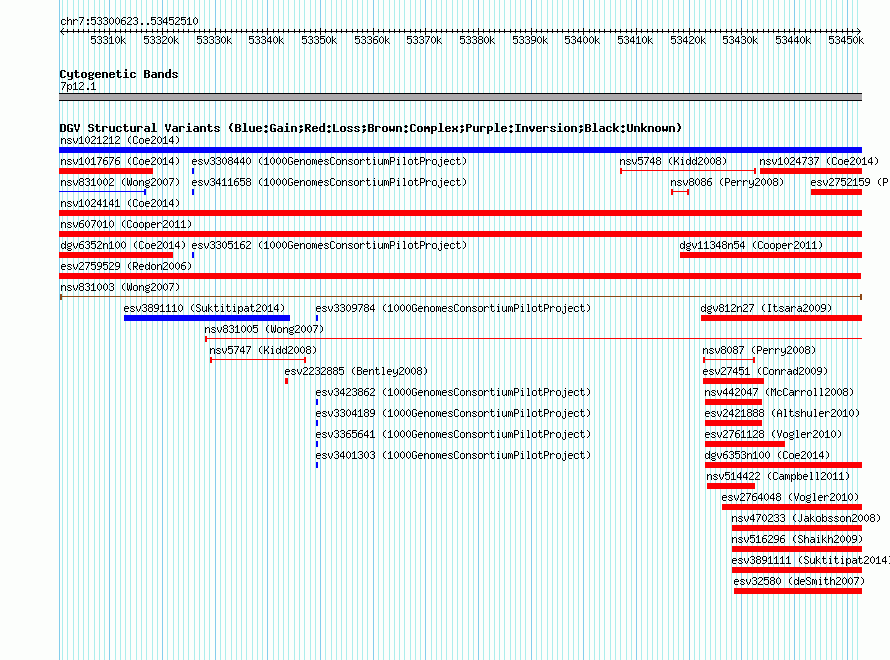
Task: Click nsv470233 (Jakobsson2008) label
Action: coord(806,518)
